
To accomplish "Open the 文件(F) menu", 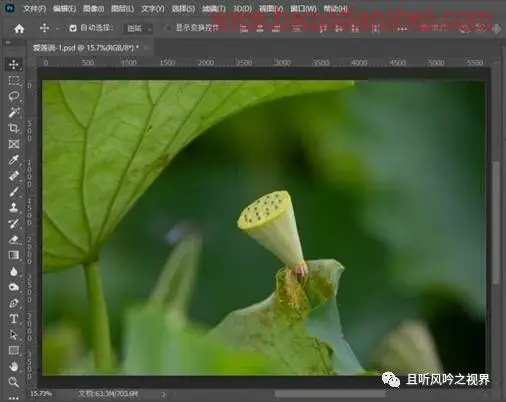I will tap(35, 9).
